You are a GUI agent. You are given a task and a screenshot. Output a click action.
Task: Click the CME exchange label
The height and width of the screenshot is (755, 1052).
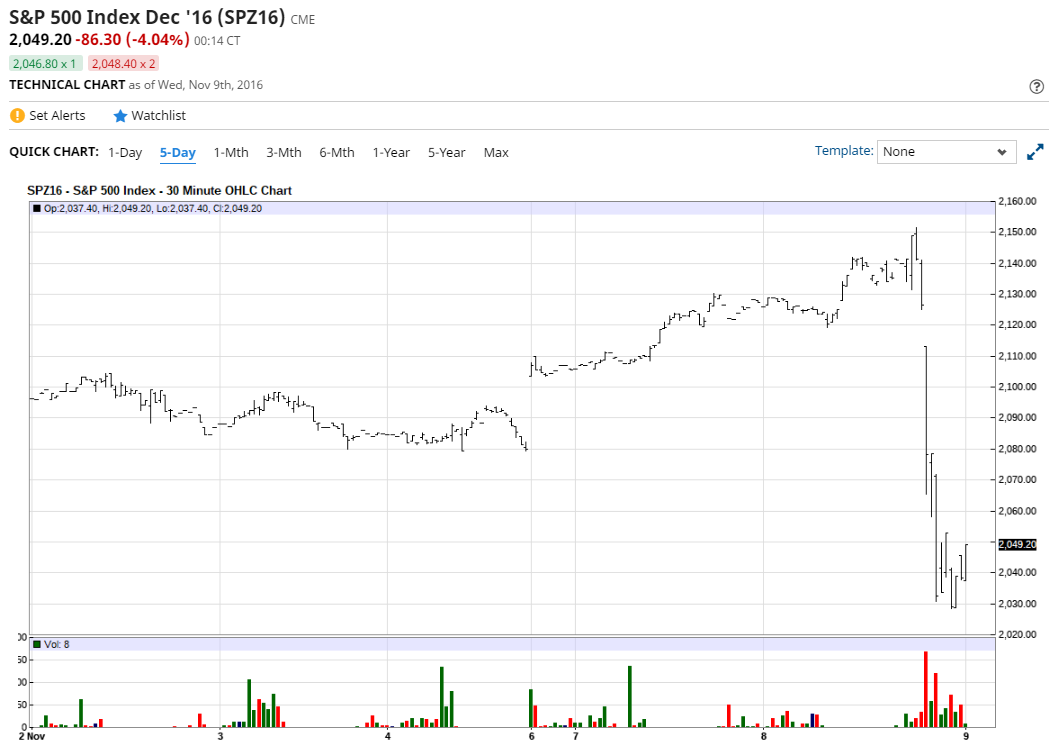point(303,19)
